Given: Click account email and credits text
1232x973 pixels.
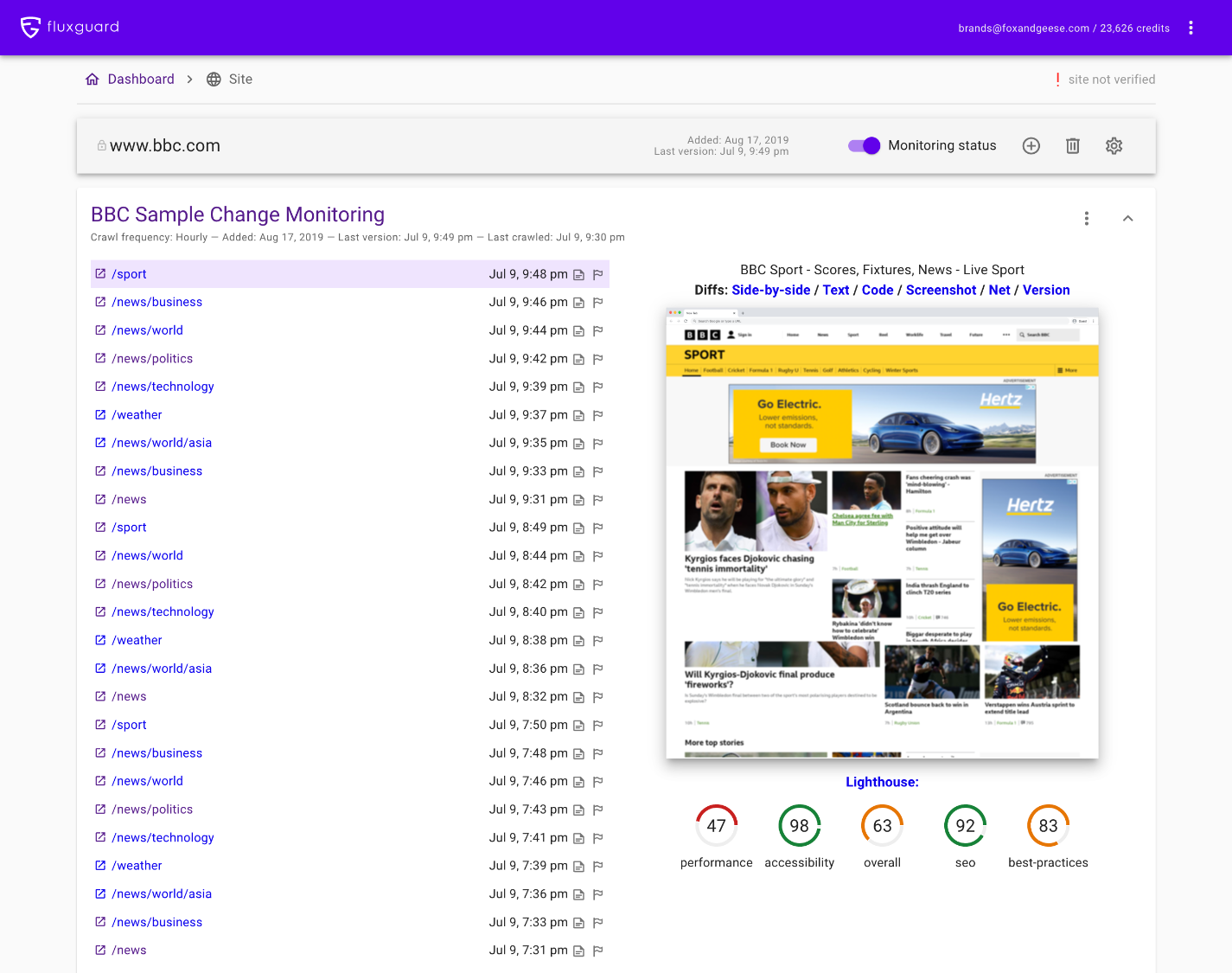Looking at the screenshot, I should (x=1063, y=29).
